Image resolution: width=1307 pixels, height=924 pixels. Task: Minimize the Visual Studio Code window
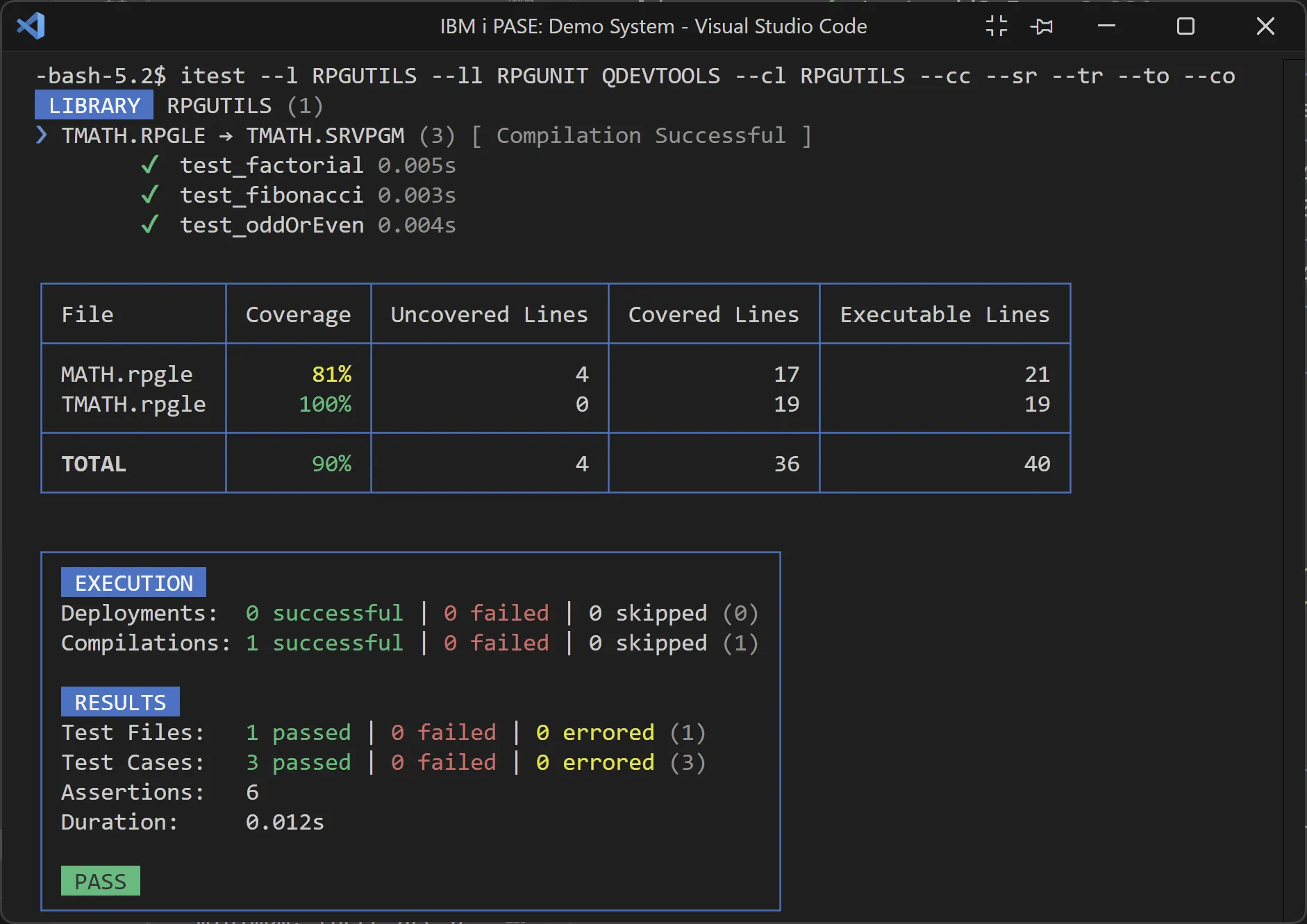click(x=1106, y=26)
